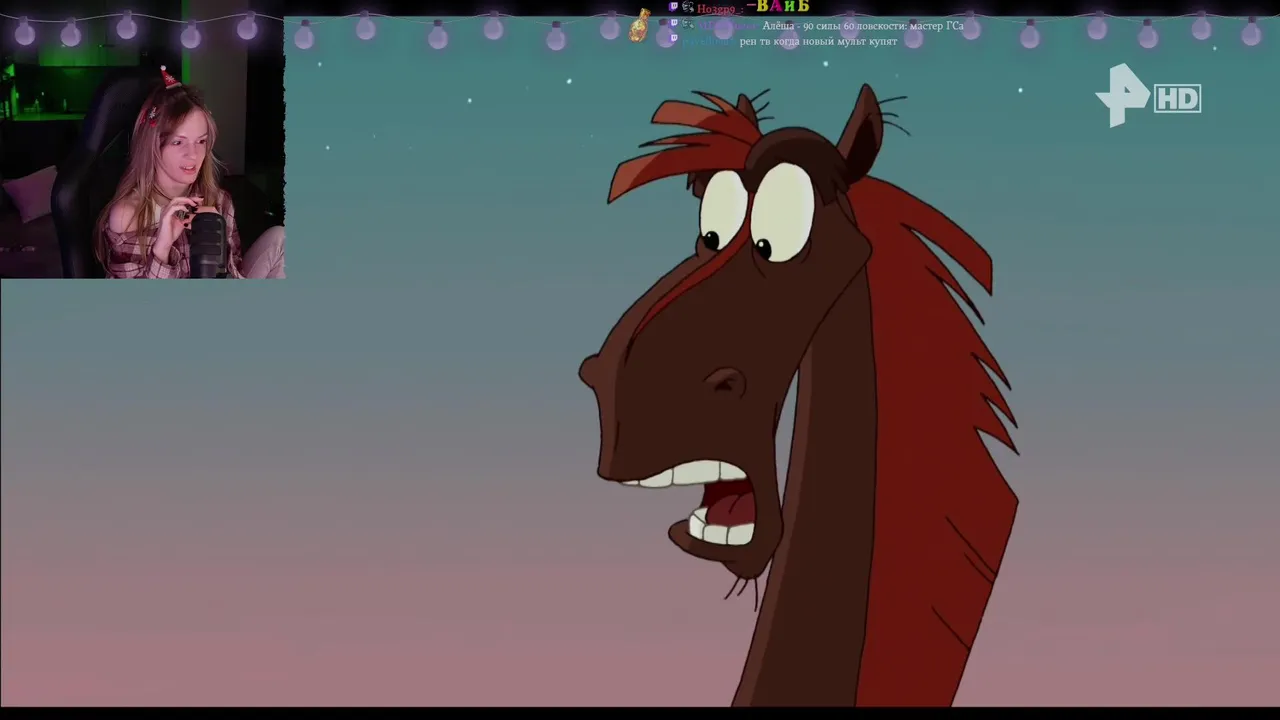Click the colorful "ВАиБ" chat text

click(783, 7)
